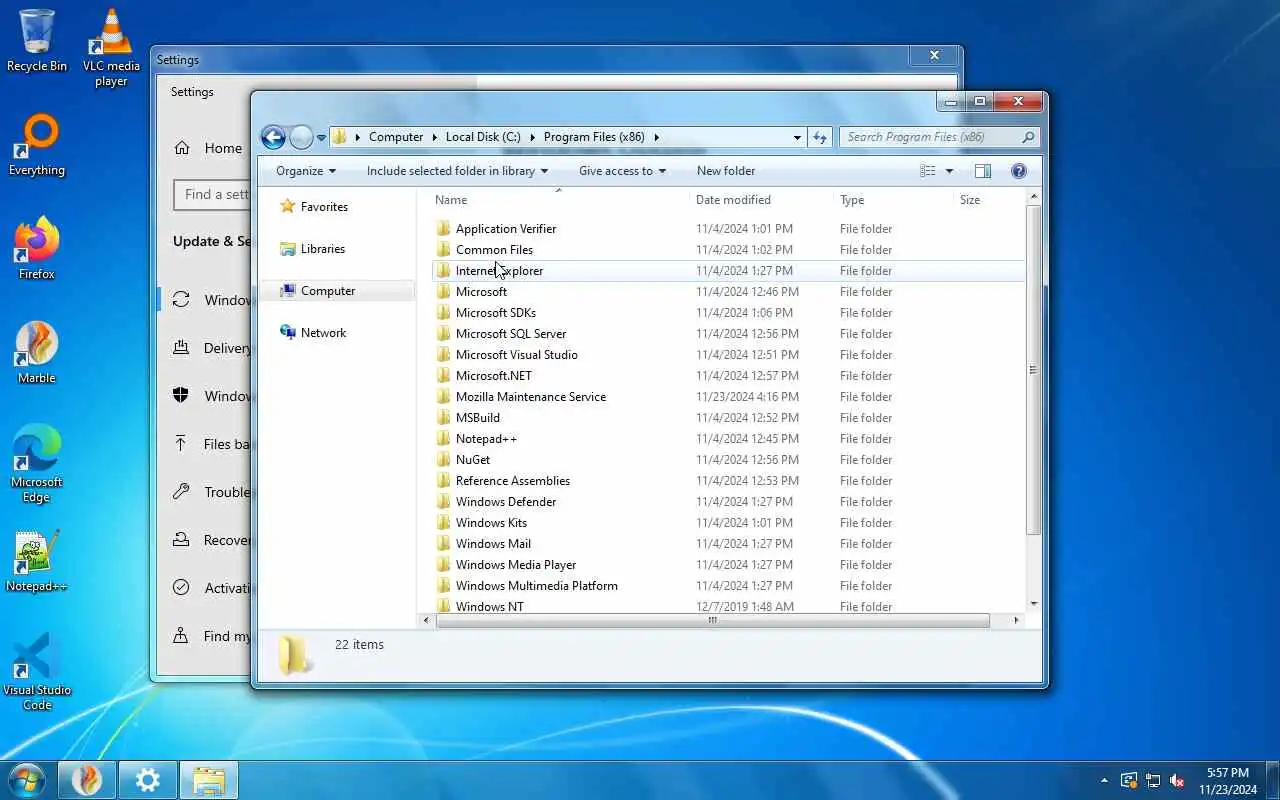This screenshot has width=1280, height=800.
Task: Open Notepad++ desktop shortcut
Action: pos(37,561)
